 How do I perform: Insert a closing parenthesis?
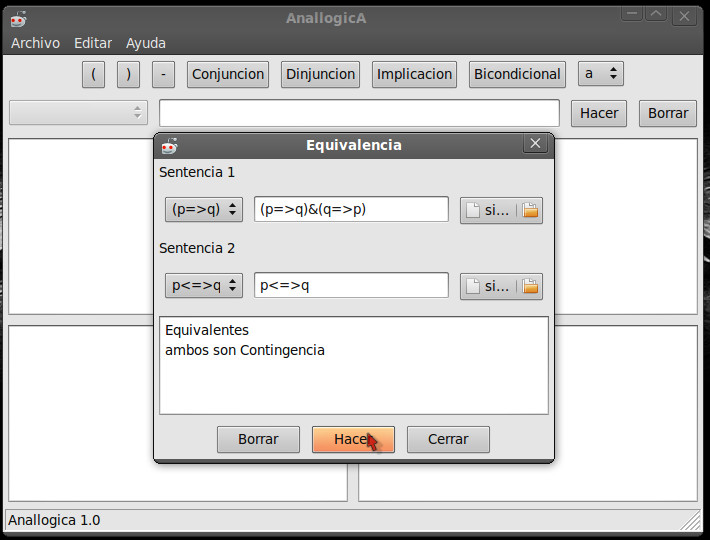(x=128, y=74)
